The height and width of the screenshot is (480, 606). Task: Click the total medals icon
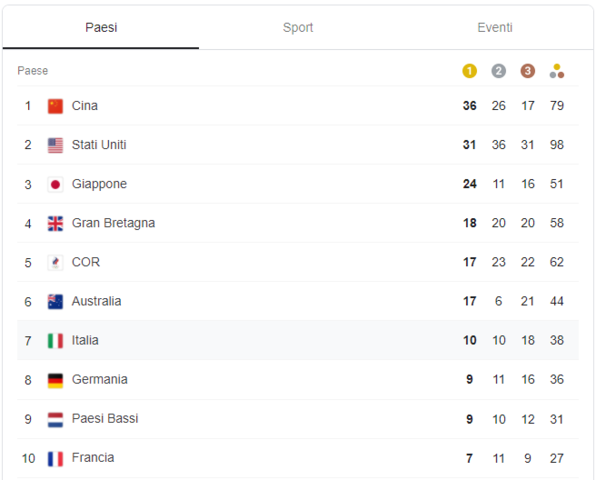pos(557,71)
